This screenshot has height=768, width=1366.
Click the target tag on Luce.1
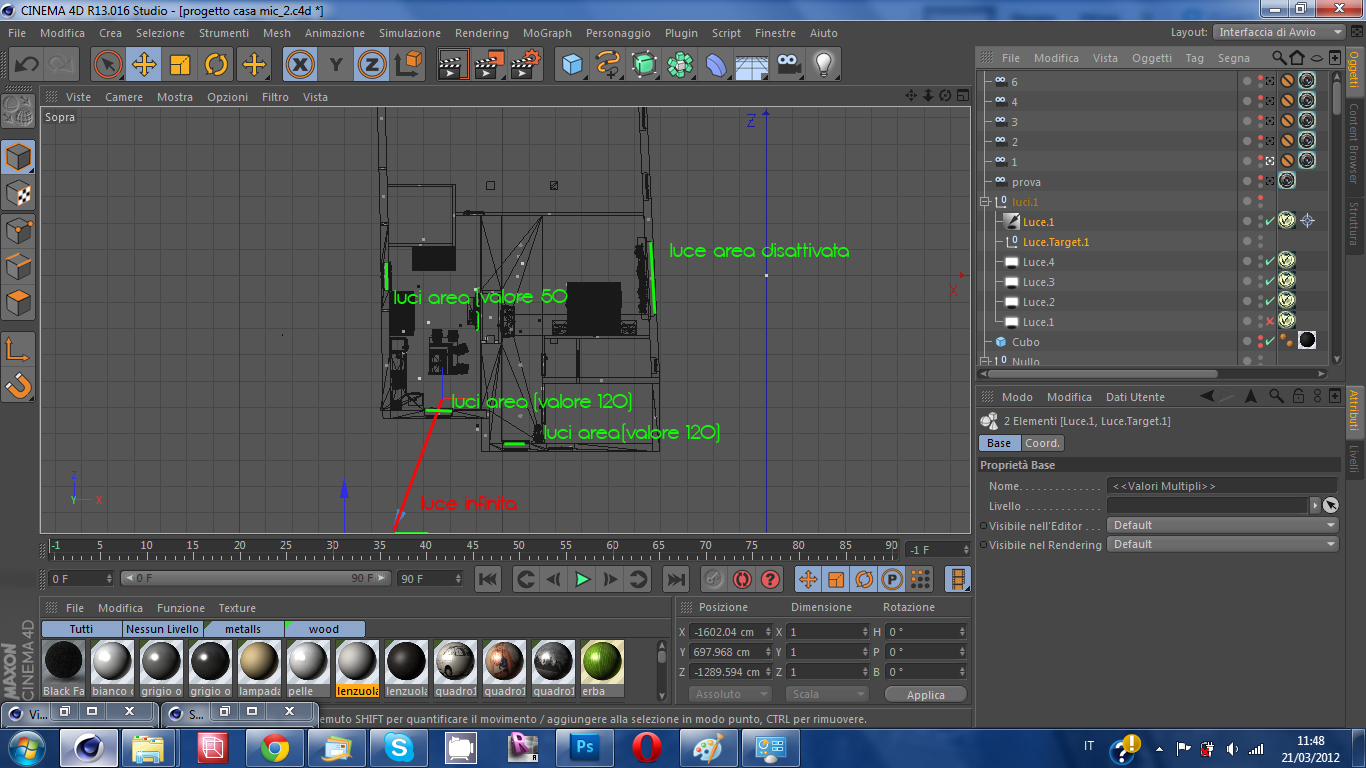click(1307, 221)
